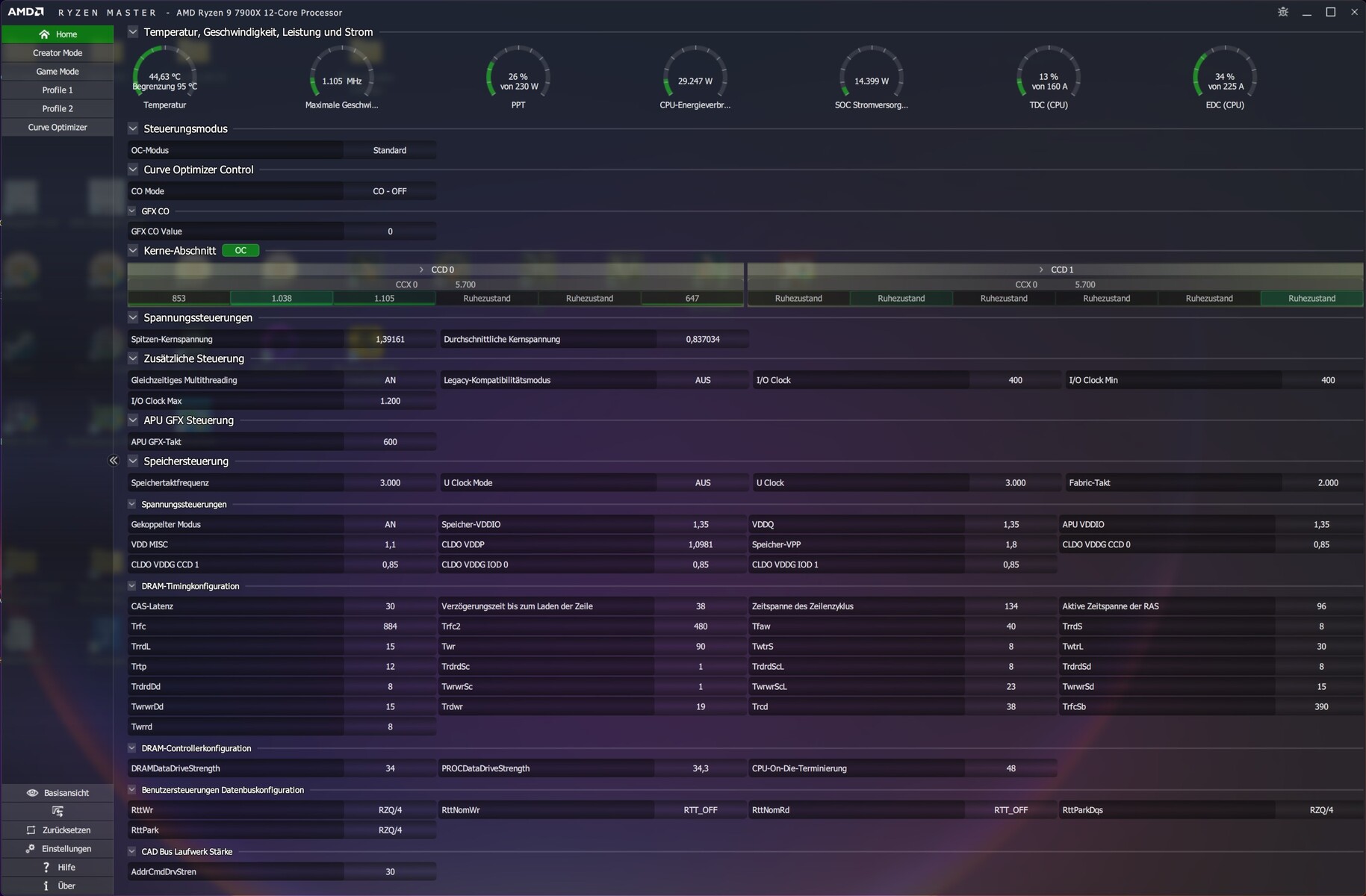This screenshot has width=1366, height=896.
Task: Click the Zurücksetzen reset icon
Action: pyautogui.click(x=31, y=830)
